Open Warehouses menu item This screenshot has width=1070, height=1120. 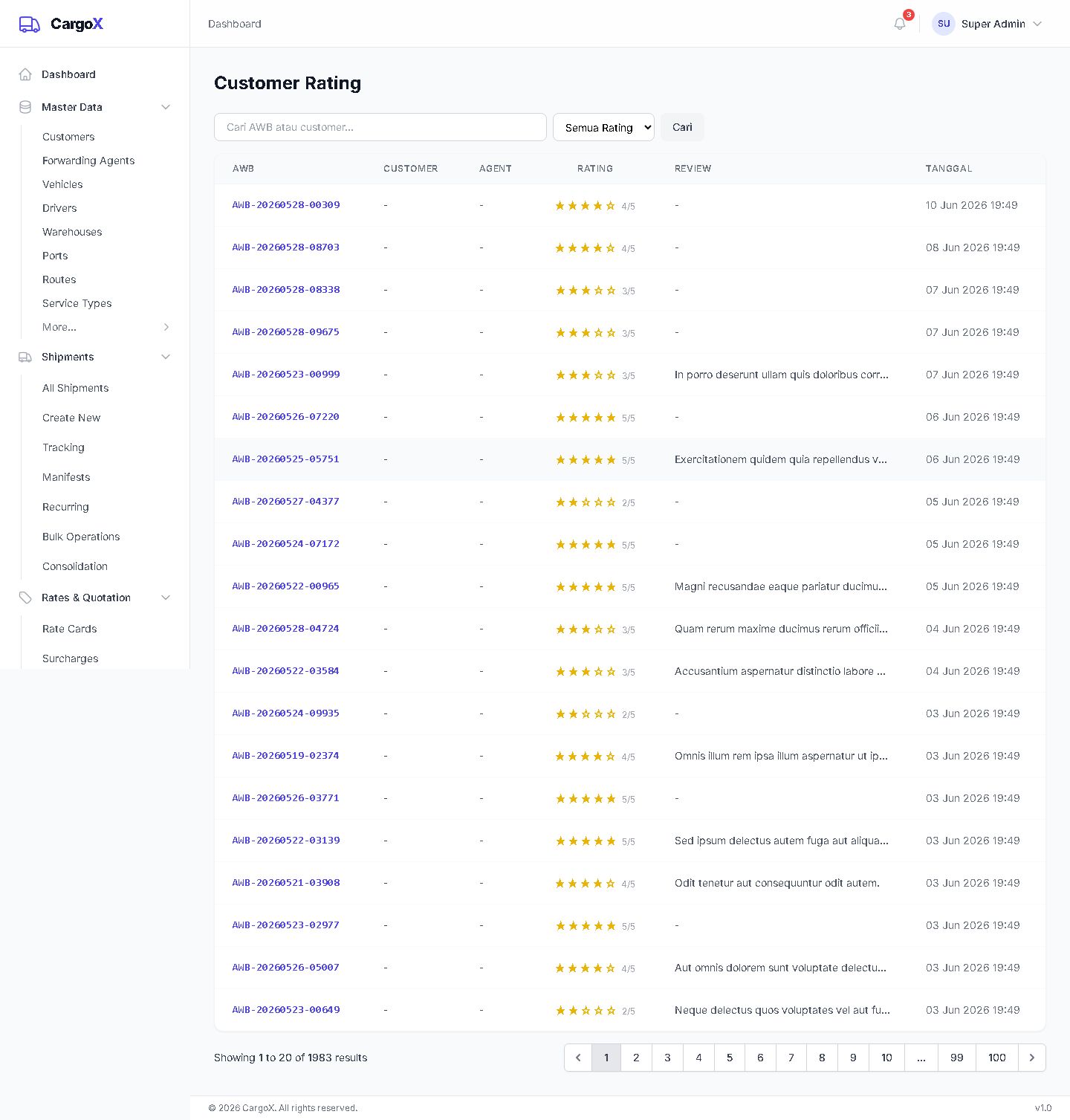point(72,232)
